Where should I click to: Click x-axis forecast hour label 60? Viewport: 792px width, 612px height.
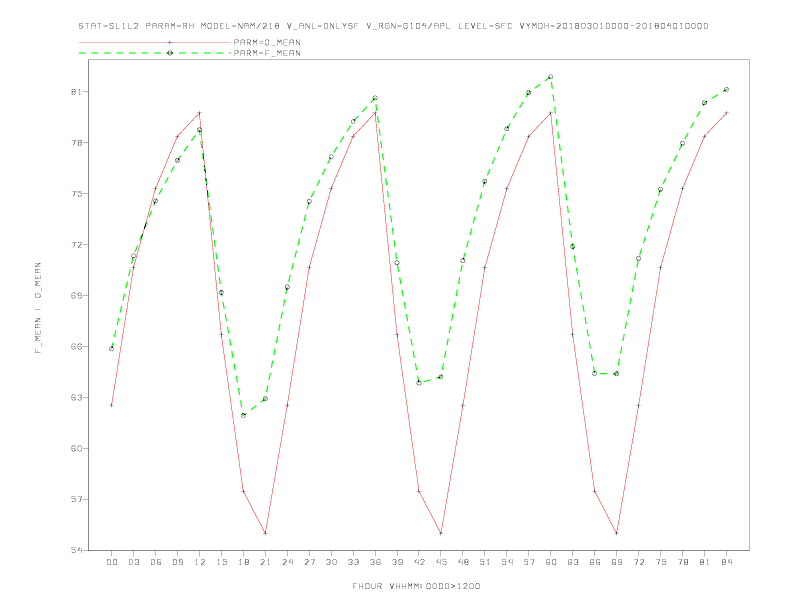(551, 562)
